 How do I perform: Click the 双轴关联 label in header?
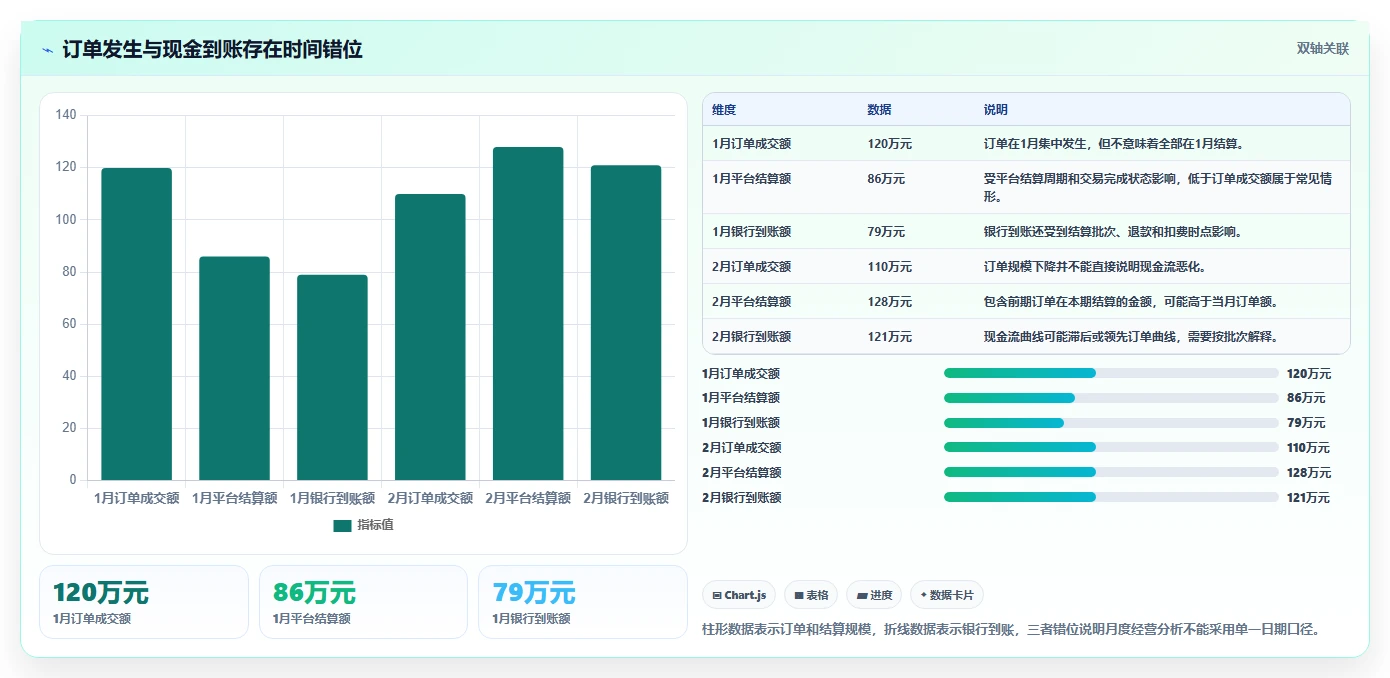pos(1322,48)
